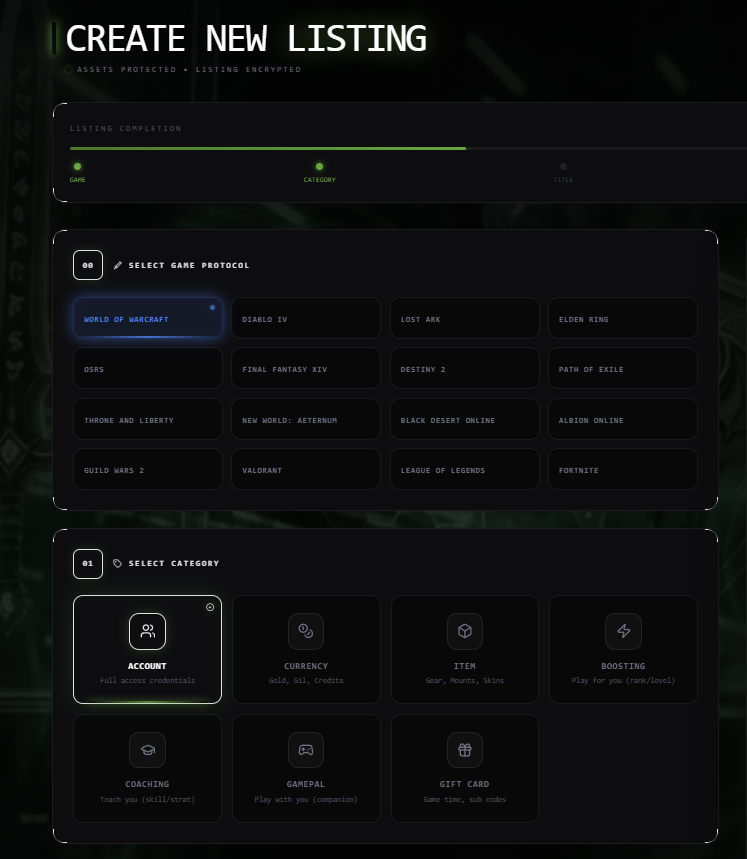Choose Black Desert Online
This screenshot has width=747, height=859.
[x=464, y=419]
